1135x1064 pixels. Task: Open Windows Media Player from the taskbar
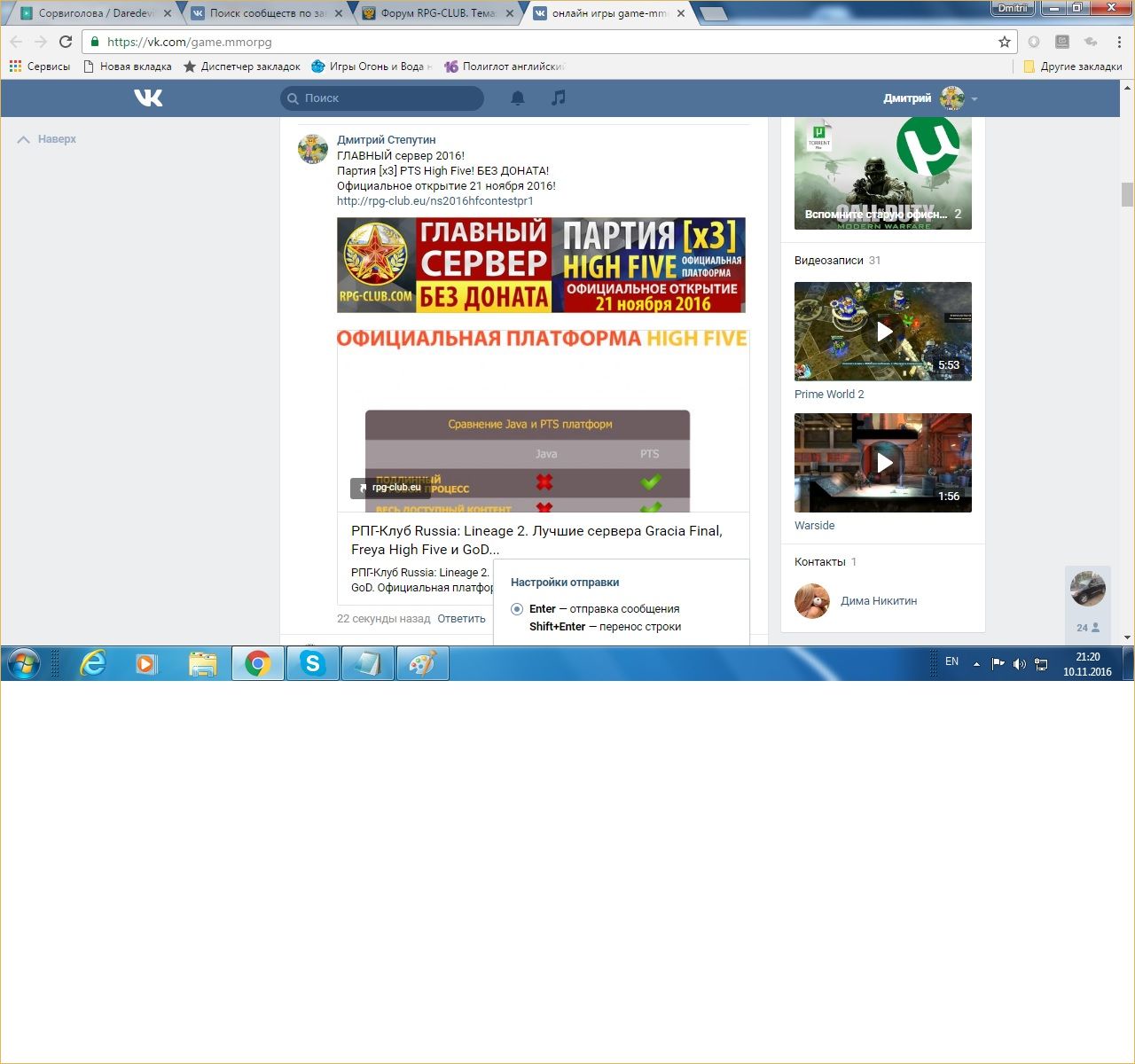147,663
